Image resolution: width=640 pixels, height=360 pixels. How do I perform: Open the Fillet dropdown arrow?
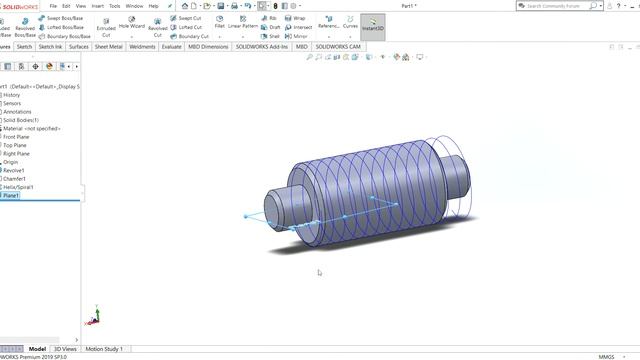coord(220,37)
